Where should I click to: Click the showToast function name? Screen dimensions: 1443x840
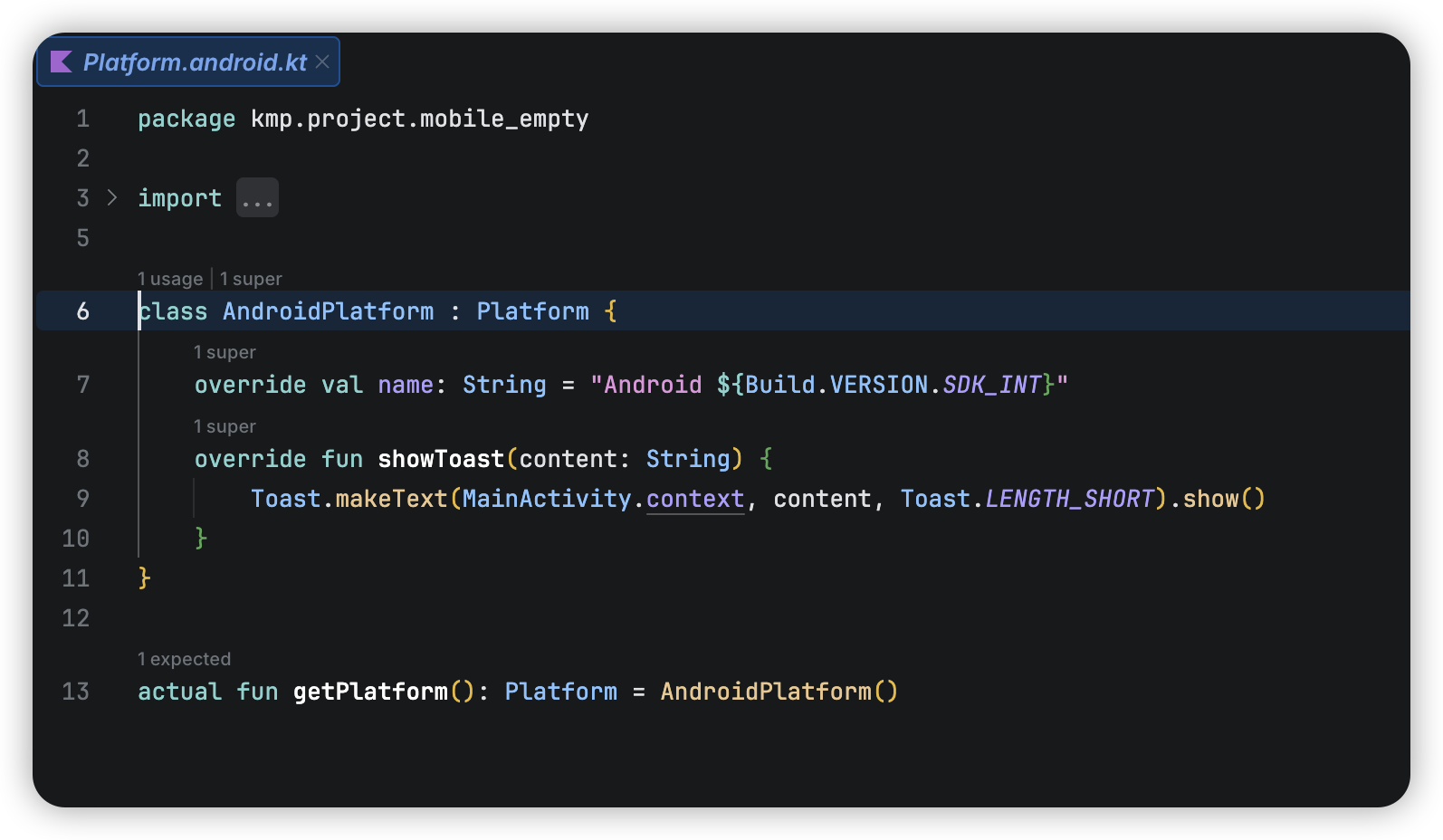pos(440,459)
